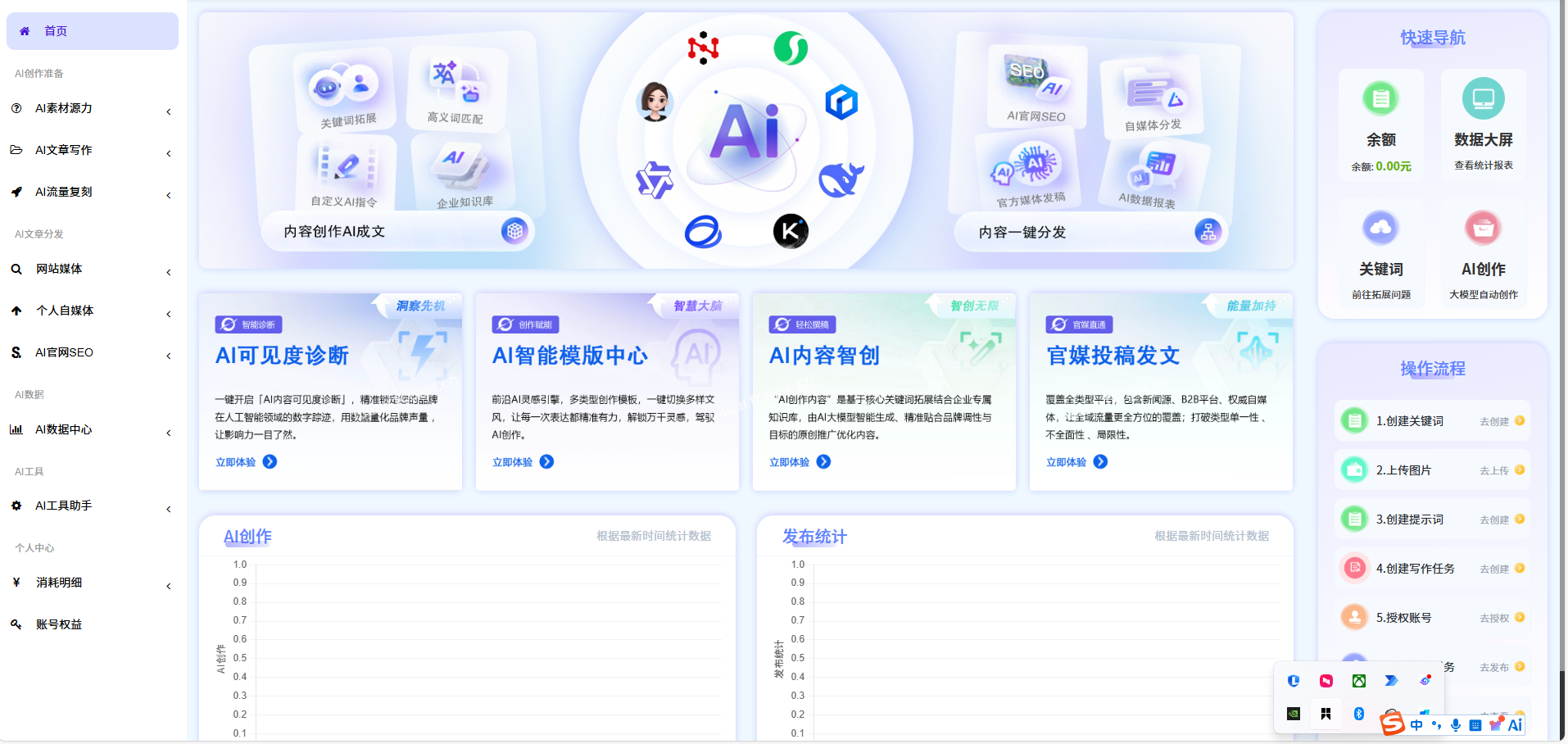Open the AI创作 quick navigation icon

point(1483,229)
